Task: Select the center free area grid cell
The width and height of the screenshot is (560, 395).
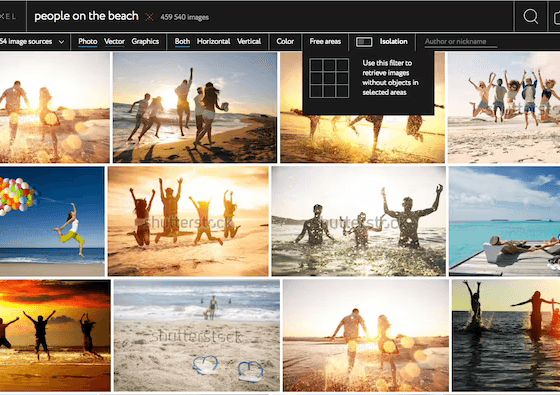Action: [x=329, y=78]
